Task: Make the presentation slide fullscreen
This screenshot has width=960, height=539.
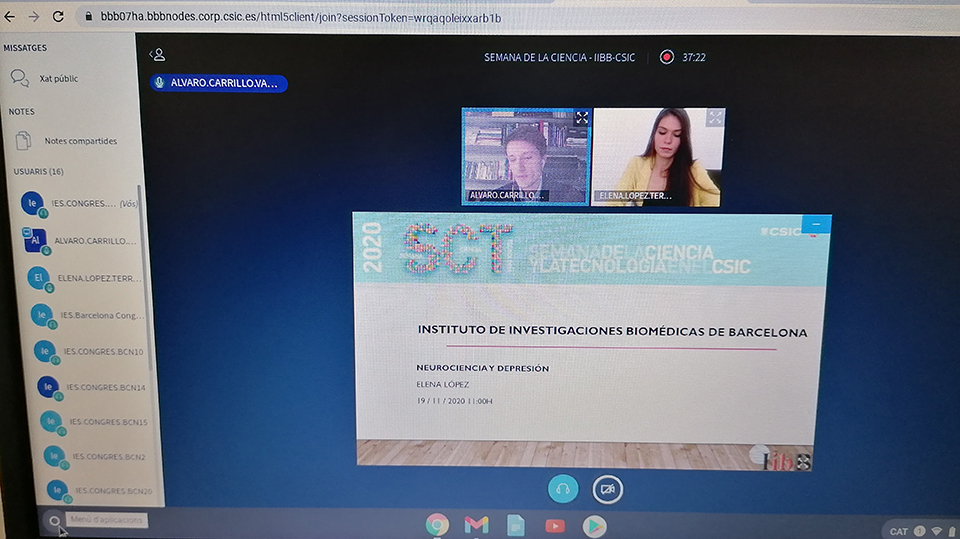Action: 802,461
